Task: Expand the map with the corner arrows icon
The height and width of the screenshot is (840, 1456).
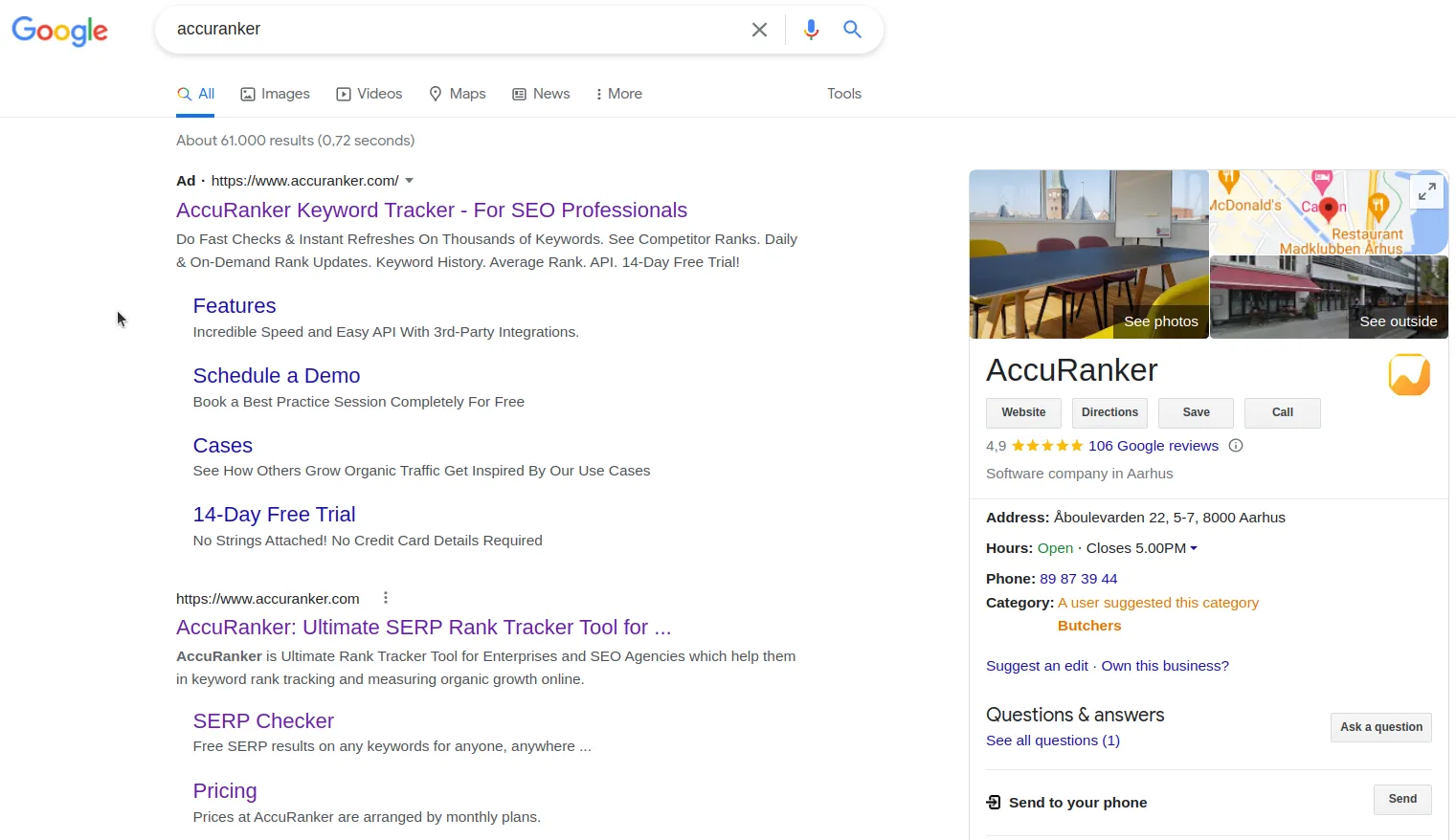Action: pos(1426,191)
